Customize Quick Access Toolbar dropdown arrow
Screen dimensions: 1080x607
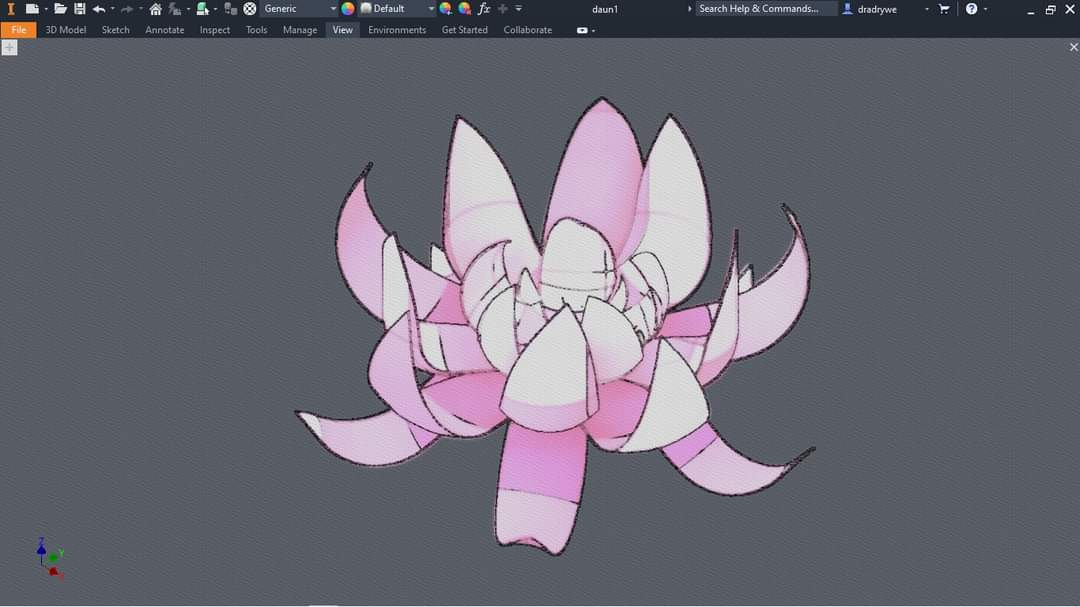(x=519, y=9)
